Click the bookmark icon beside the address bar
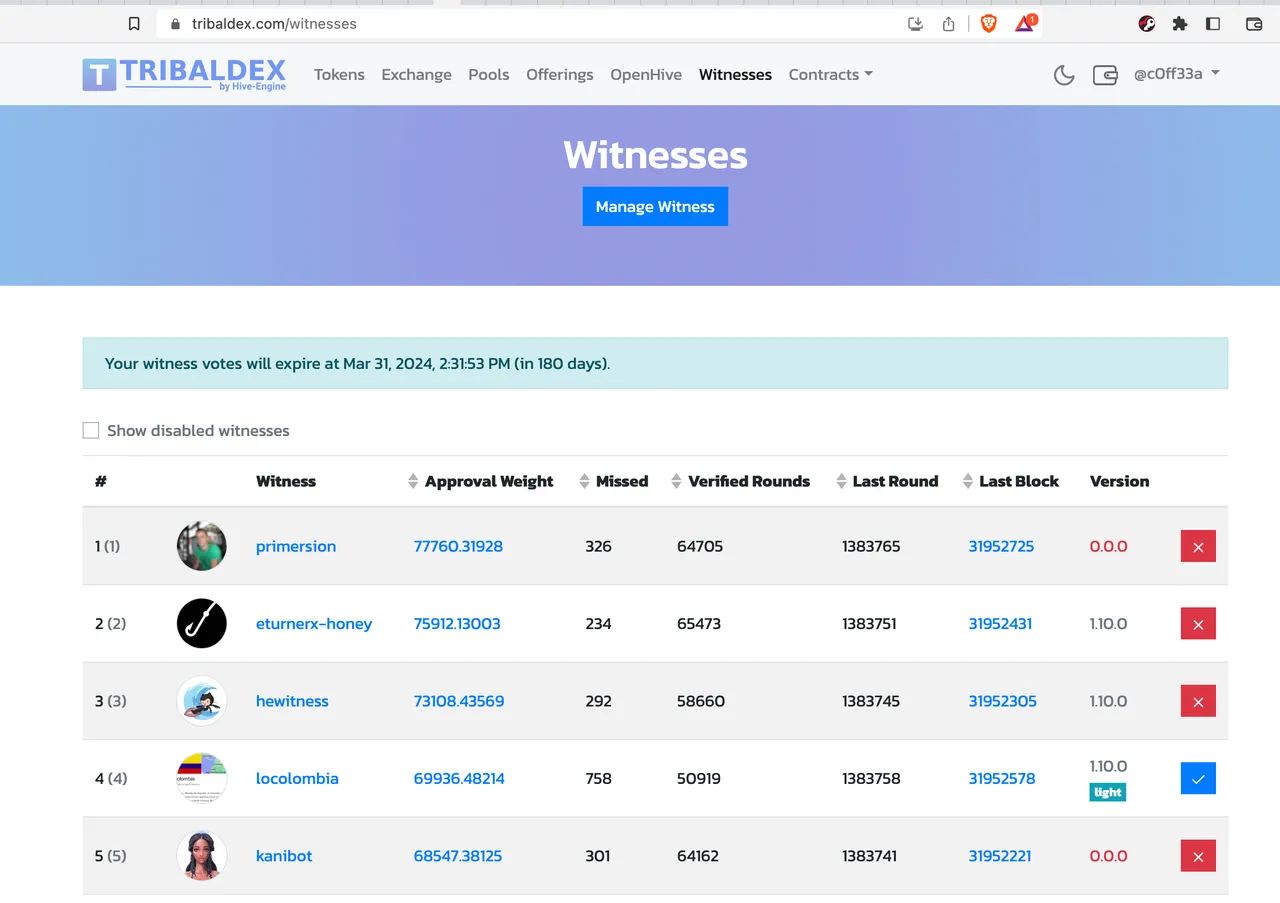The image size is (1280, 903). (x=134, y=24)
